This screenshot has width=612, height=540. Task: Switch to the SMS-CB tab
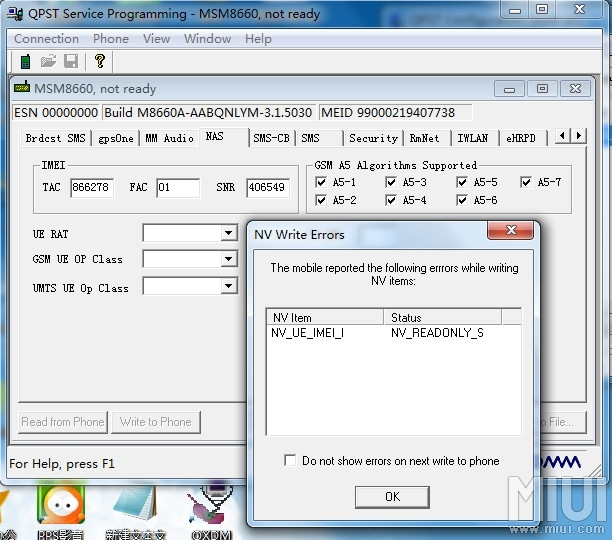(x=271, y=138)
